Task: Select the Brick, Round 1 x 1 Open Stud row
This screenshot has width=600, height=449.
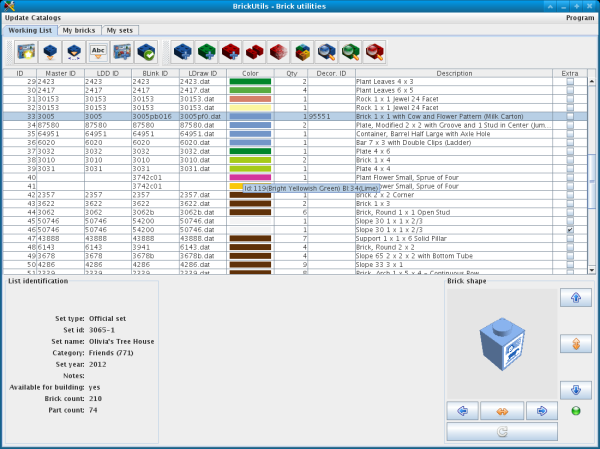Action: (295, 212)
